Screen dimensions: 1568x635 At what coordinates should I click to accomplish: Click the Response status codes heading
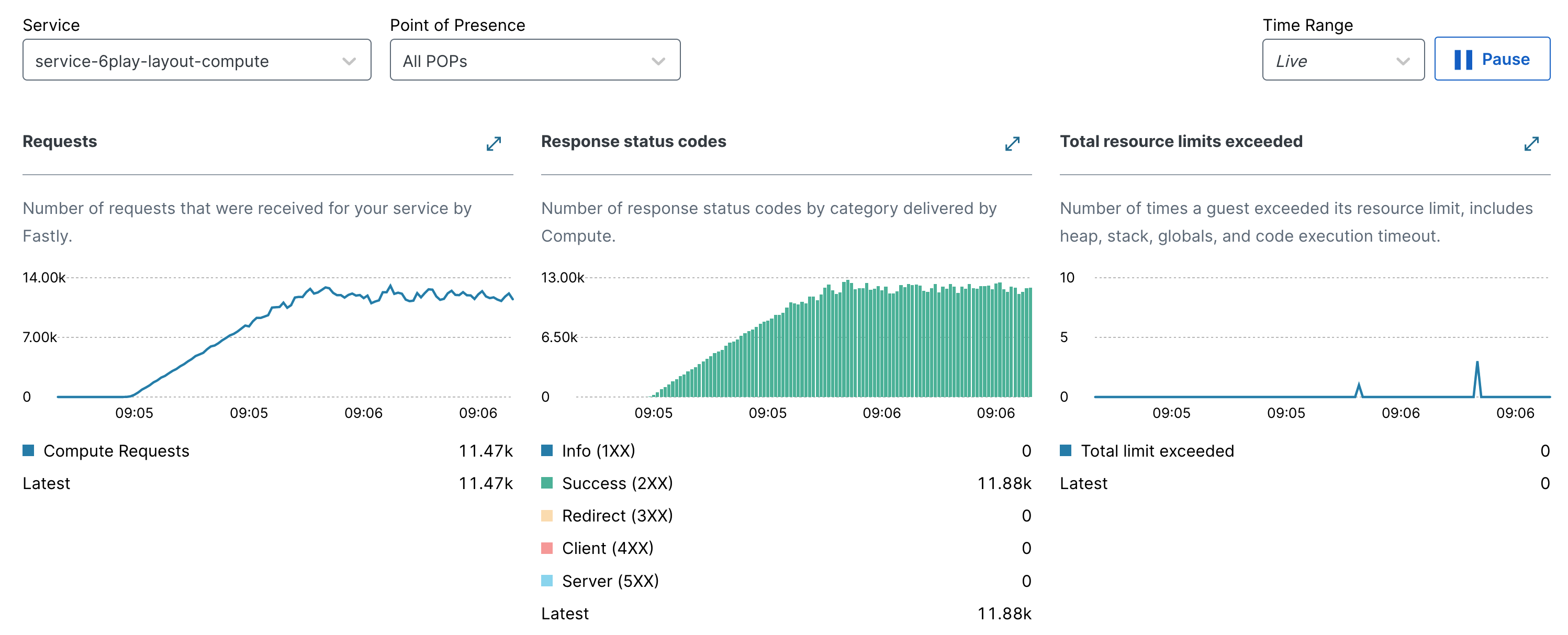633,141
